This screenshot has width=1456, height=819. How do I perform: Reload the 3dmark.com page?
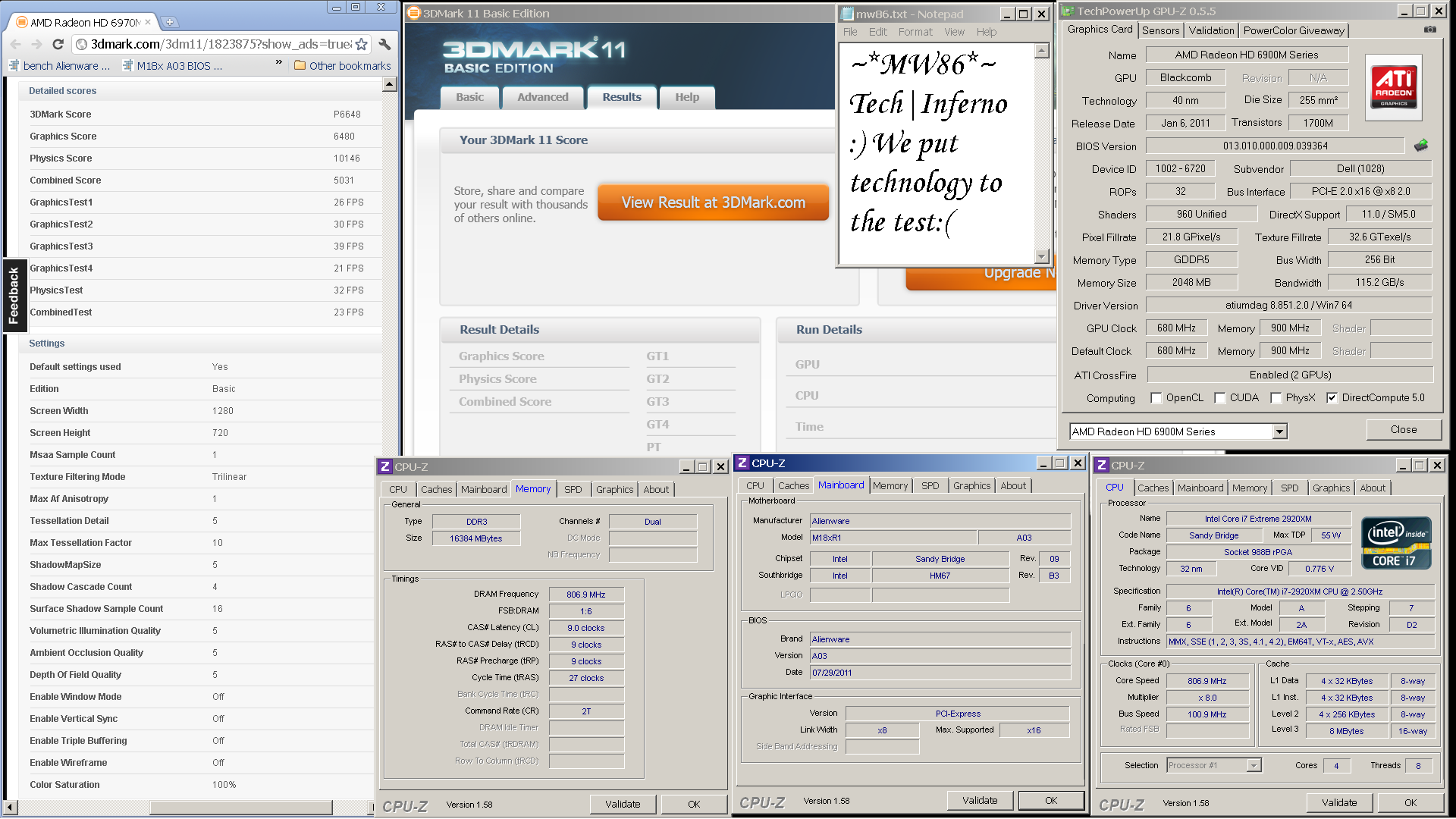[x=58, y=45]
